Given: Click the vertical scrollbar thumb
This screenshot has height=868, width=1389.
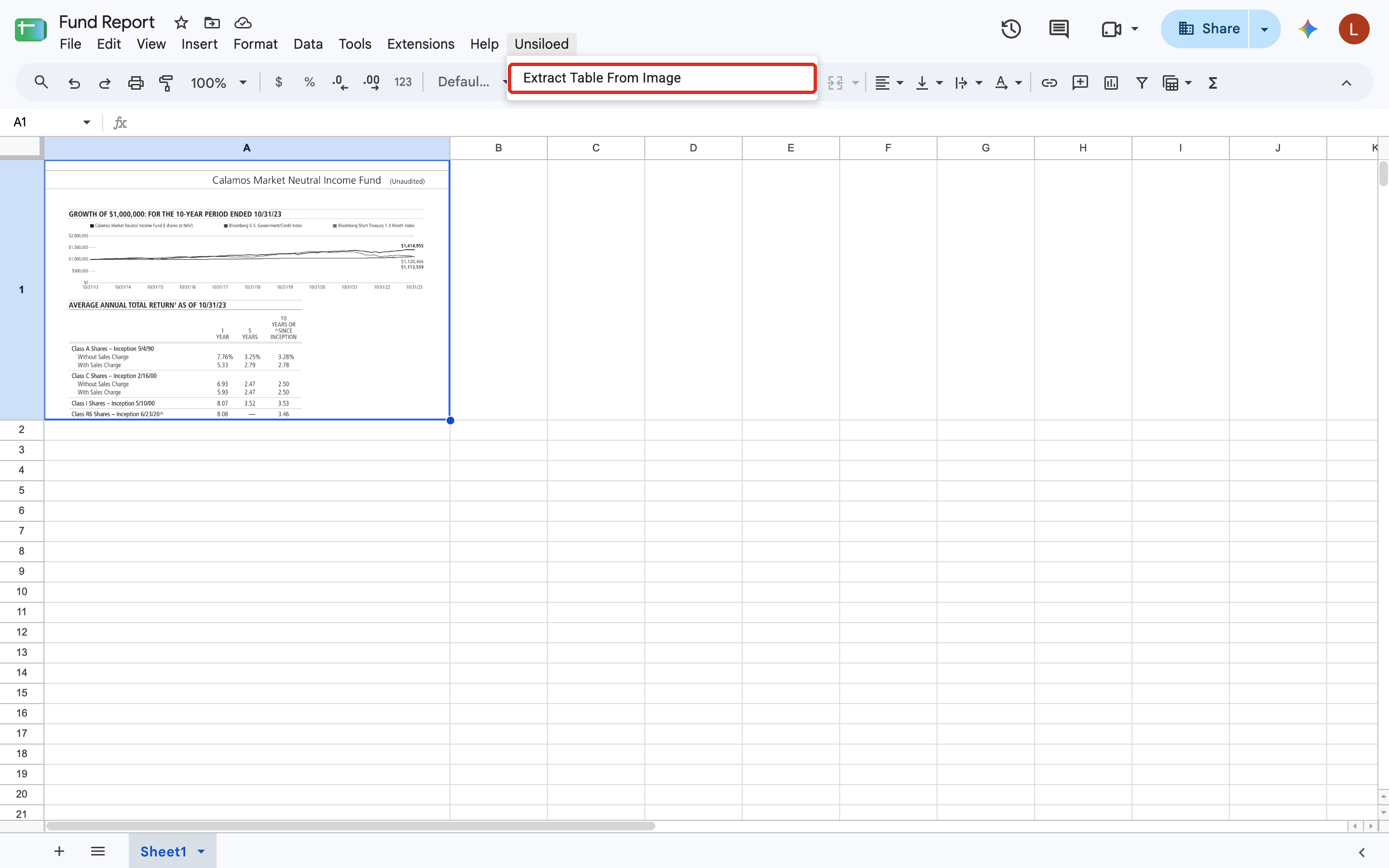Looking at the screenshot, I should (1383, 174).
